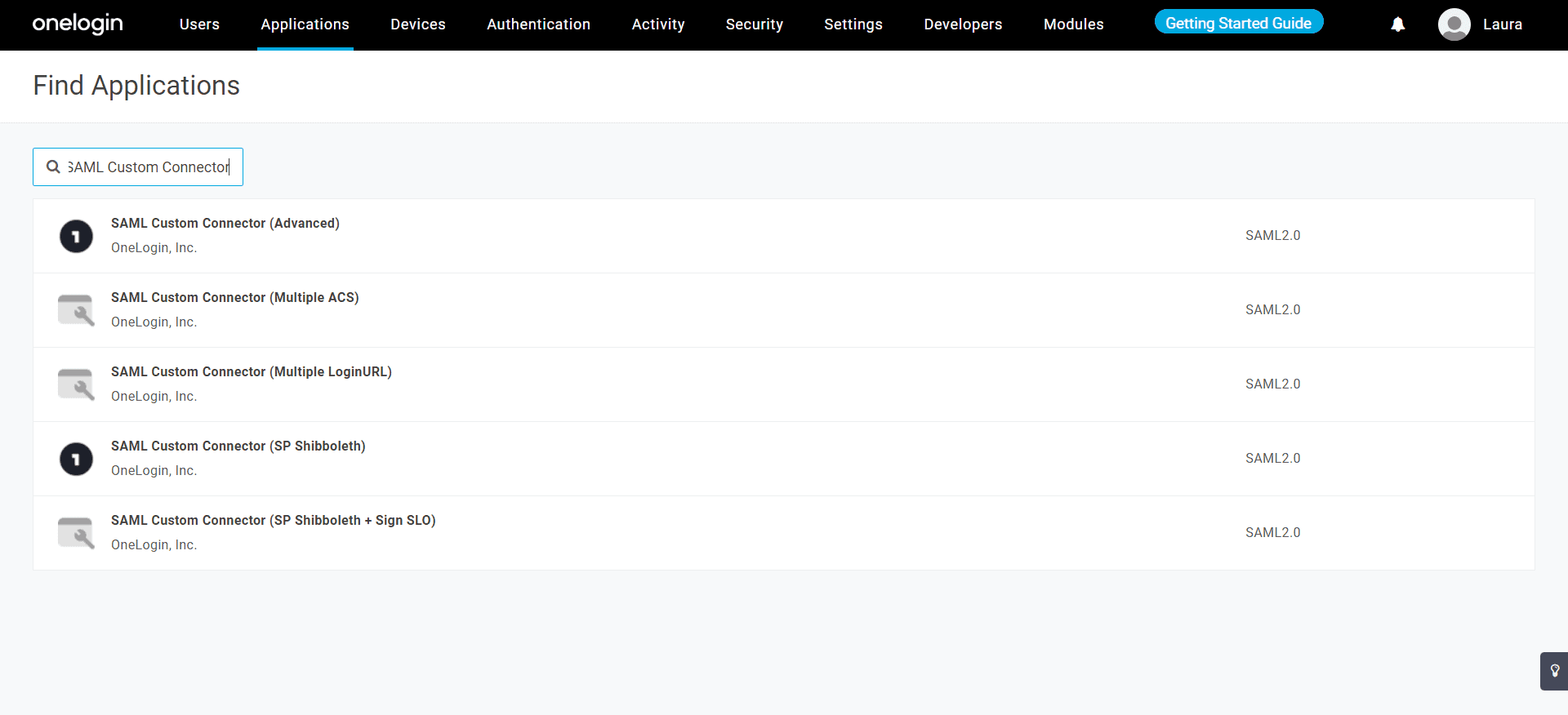Image resolution: width=1568 pixels, height=715 pixels.
Task: Click the Multiple LoginURL connector icon
Action: 76,384
